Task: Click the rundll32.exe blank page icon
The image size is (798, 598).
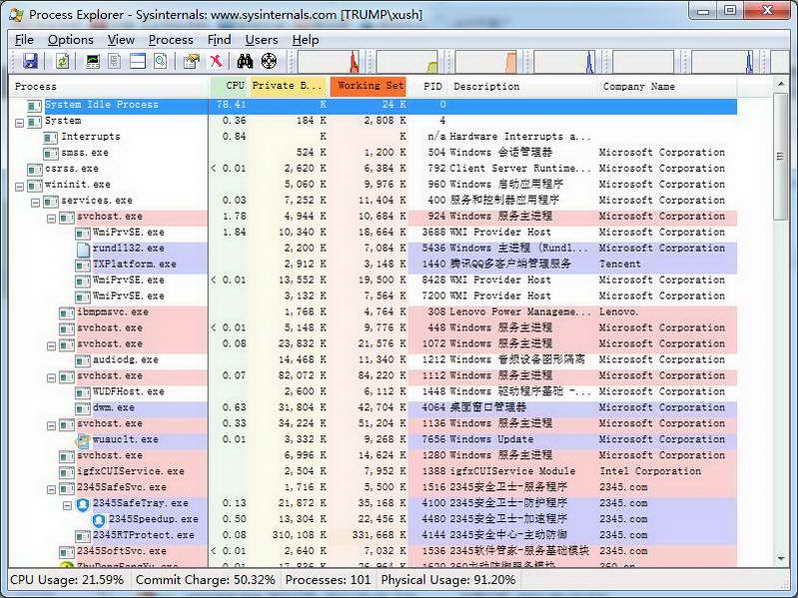Action: (82, 248)
